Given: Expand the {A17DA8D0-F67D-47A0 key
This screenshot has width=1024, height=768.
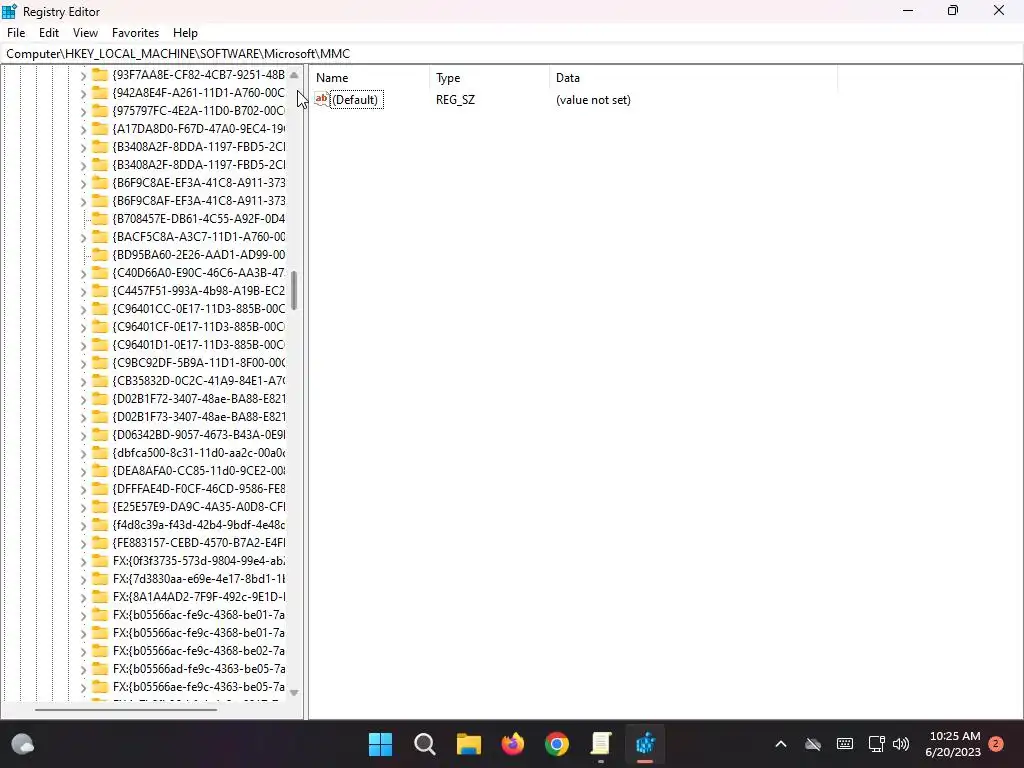Looking at the screenshot, I should click(83, 129).
